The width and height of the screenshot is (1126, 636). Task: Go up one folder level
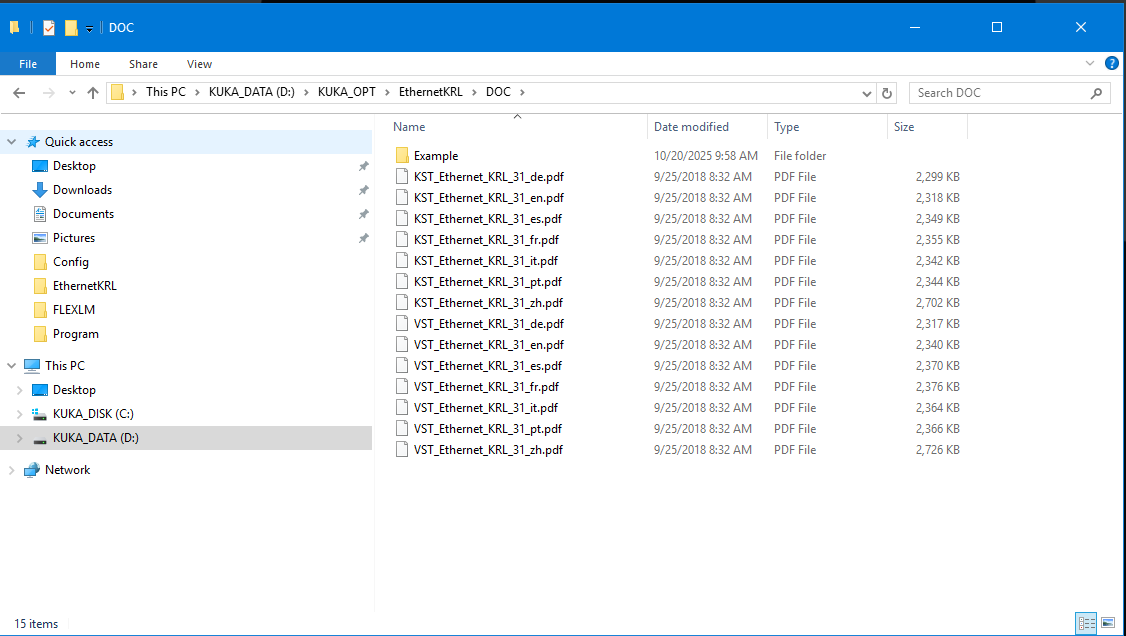pos(93,93)
